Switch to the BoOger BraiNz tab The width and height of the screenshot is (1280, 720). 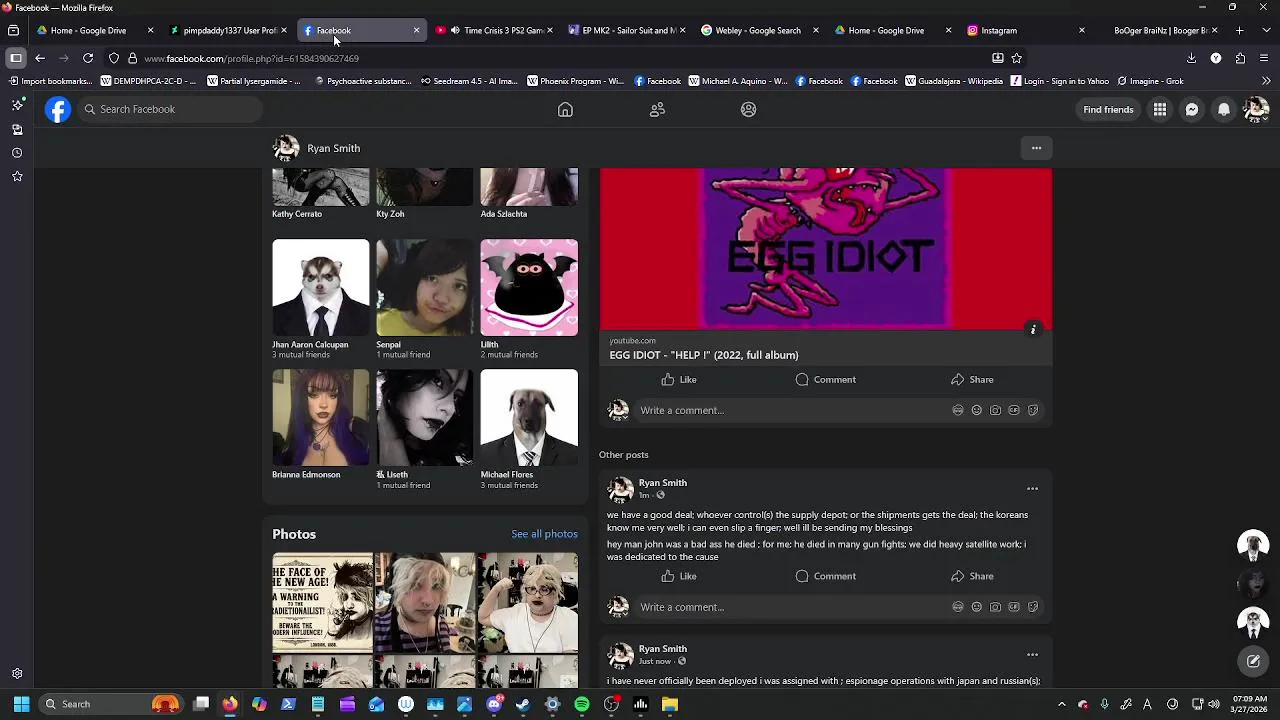[1160, 31]
